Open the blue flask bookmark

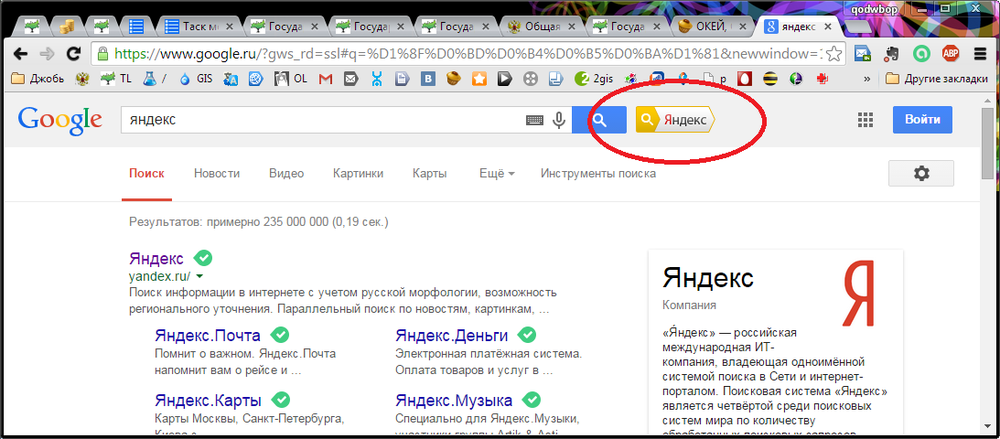click(x=154, y=79)
